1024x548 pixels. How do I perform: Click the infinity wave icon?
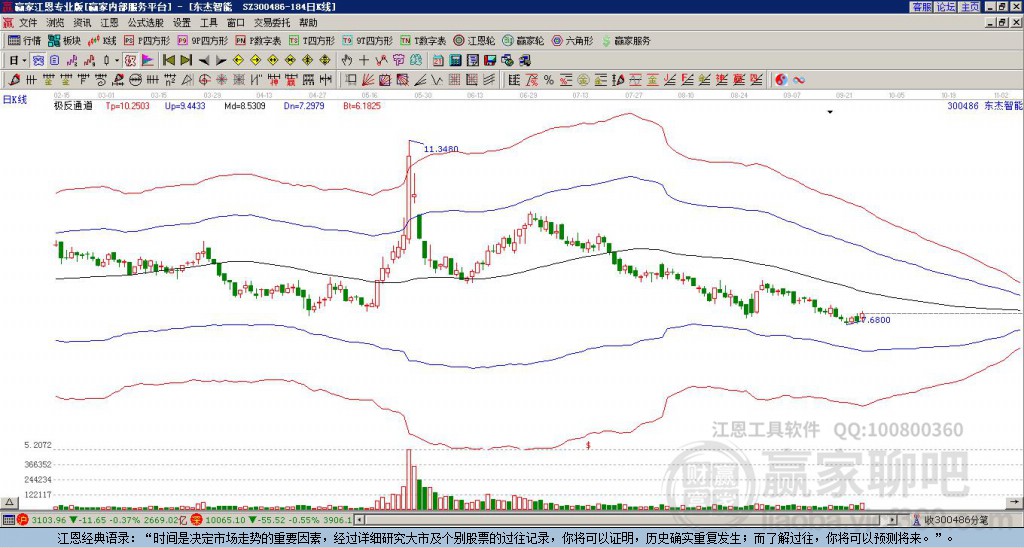(799, 80)
